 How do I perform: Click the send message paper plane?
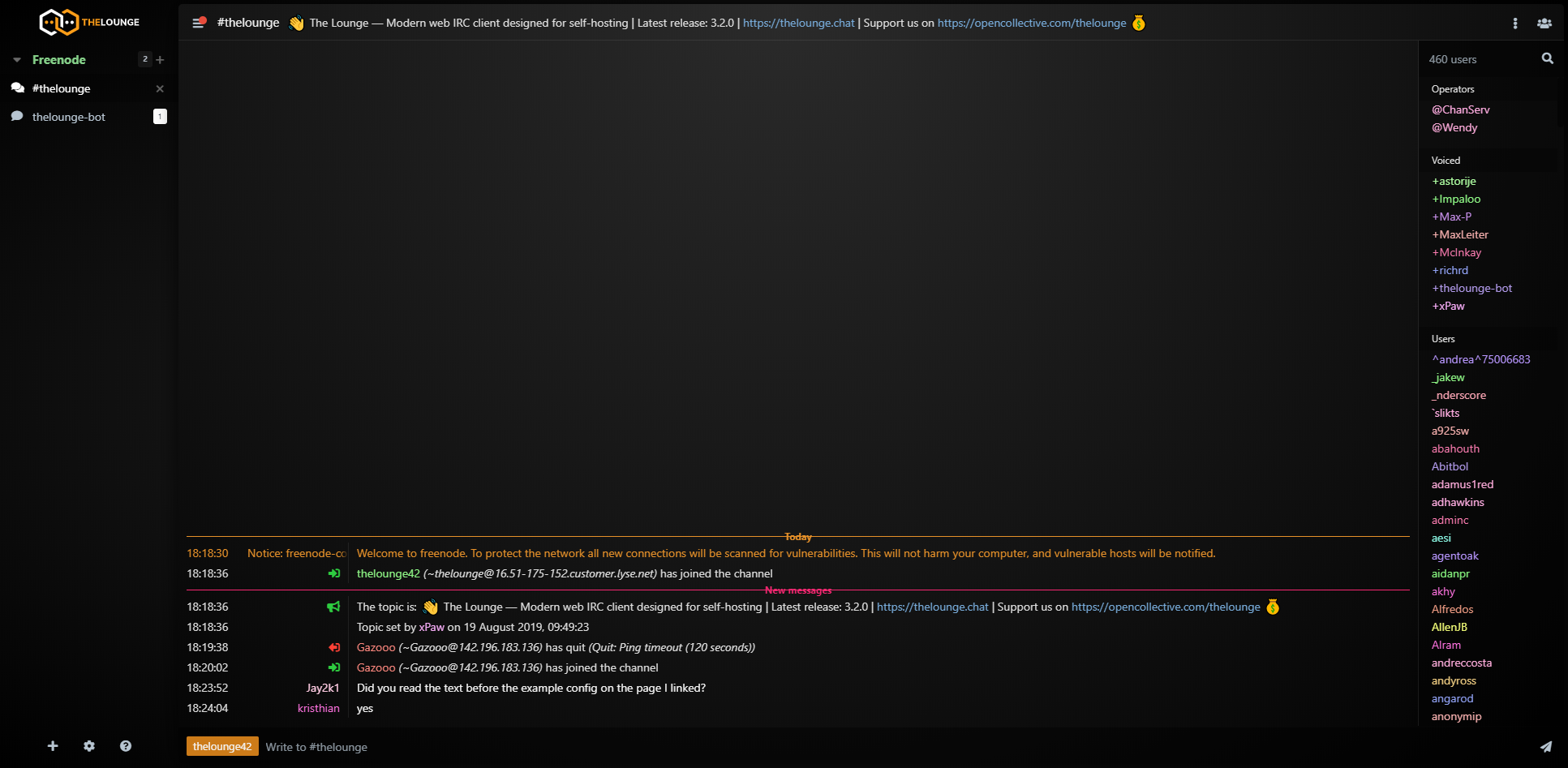1545,747
